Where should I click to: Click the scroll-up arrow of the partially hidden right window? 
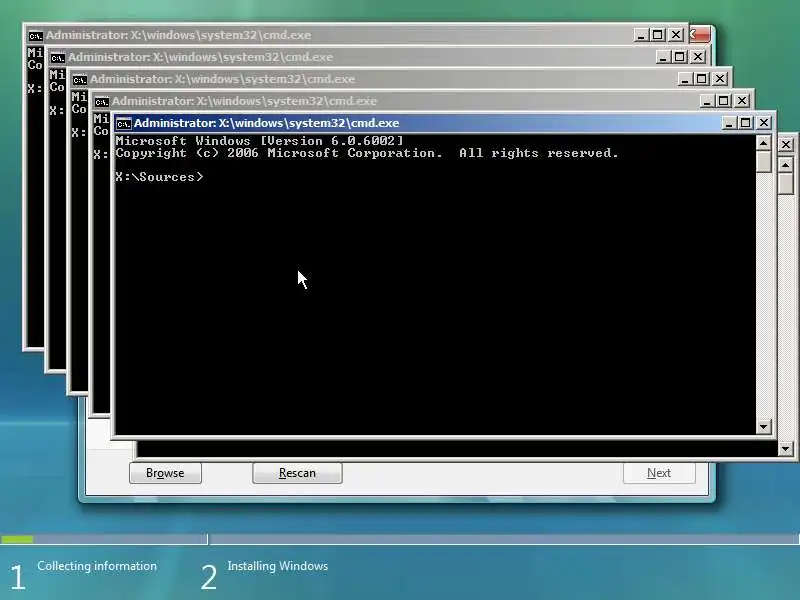[786, 165]
